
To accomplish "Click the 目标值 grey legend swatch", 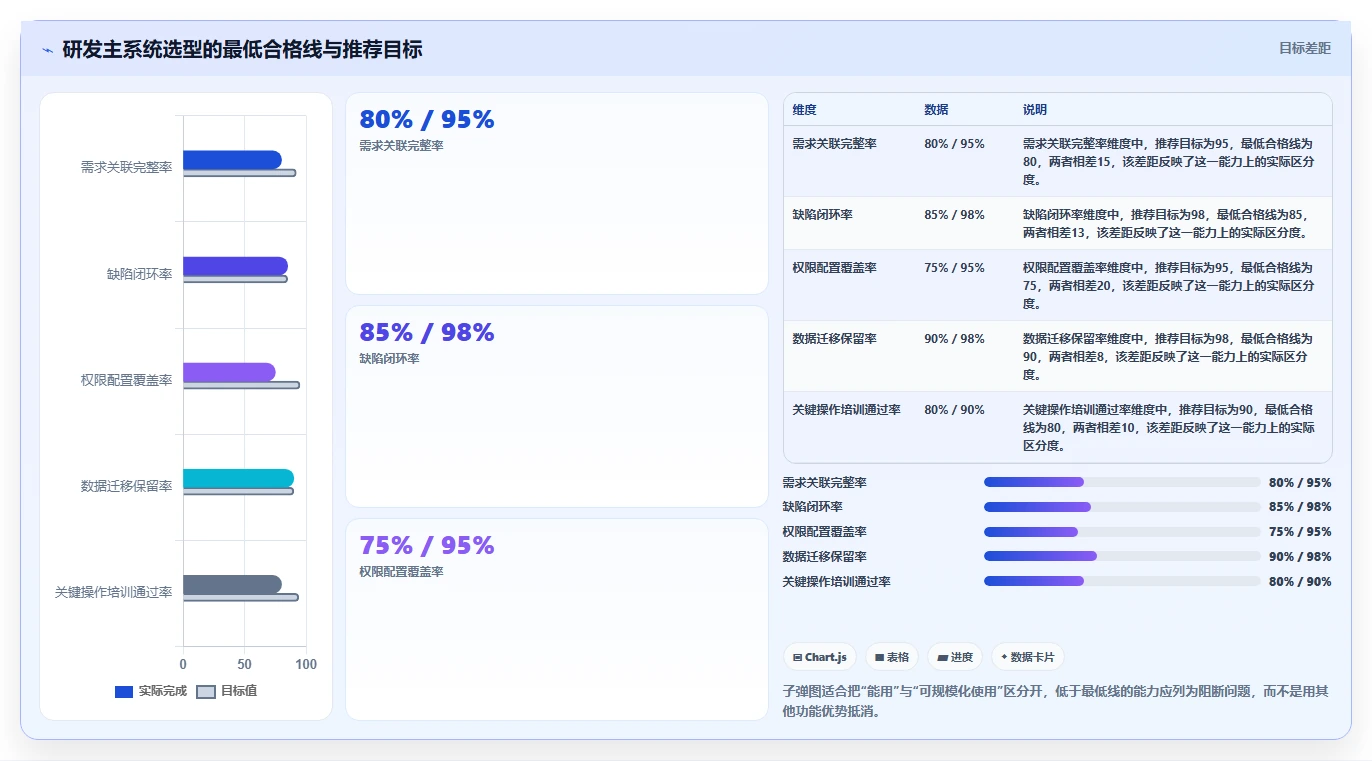I will tap(206, 692).
